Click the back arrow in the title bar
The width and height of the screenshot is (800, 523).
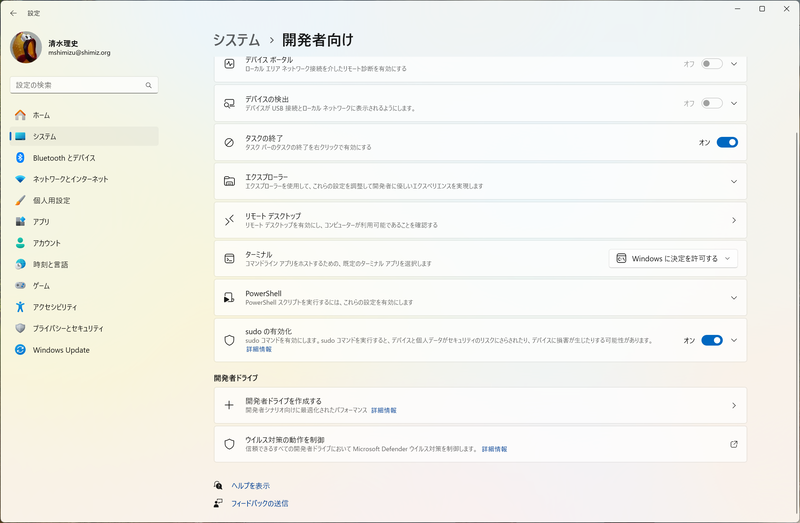click(13, 13)
